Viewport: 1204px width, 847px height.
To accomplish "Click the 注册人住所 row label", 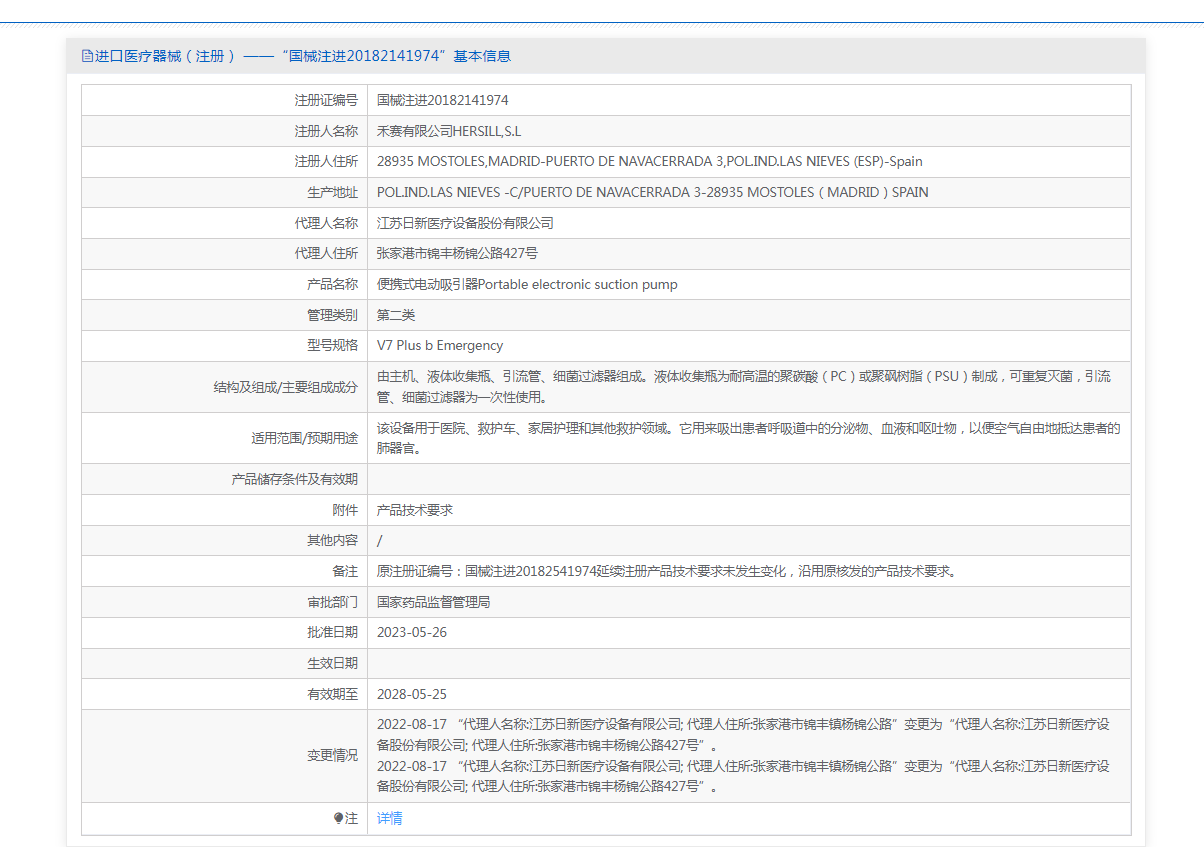I will coord(326,162).
